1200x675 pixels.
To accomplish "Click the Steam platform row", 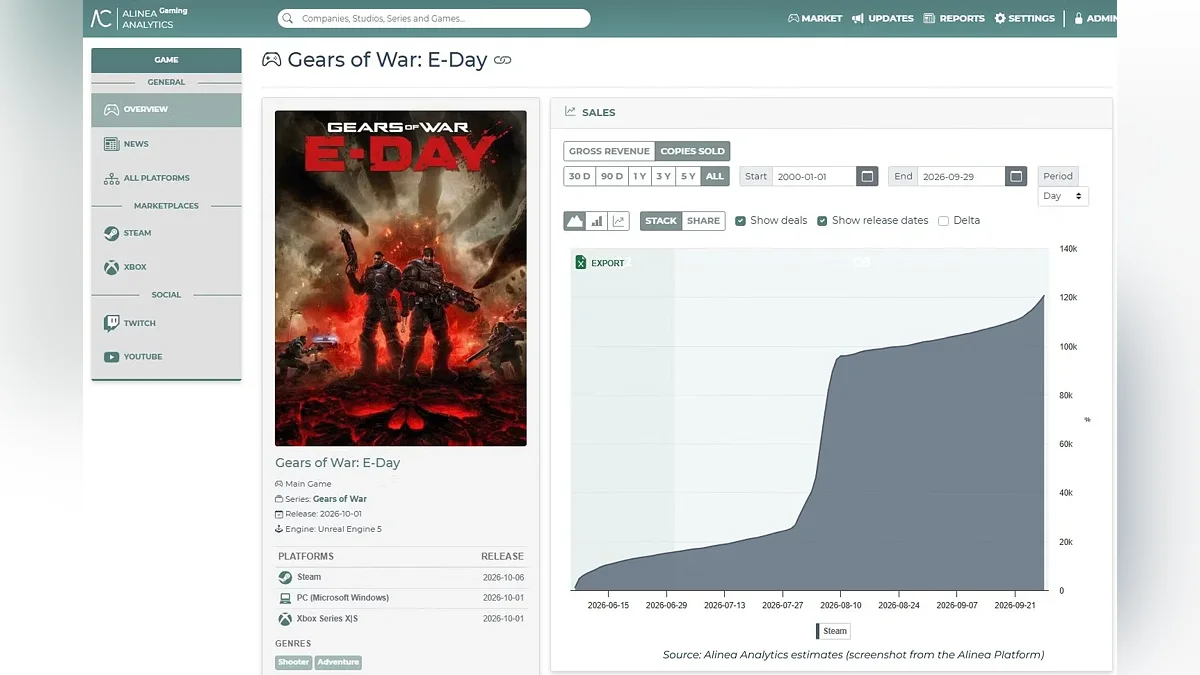I will tap(400, 577).
